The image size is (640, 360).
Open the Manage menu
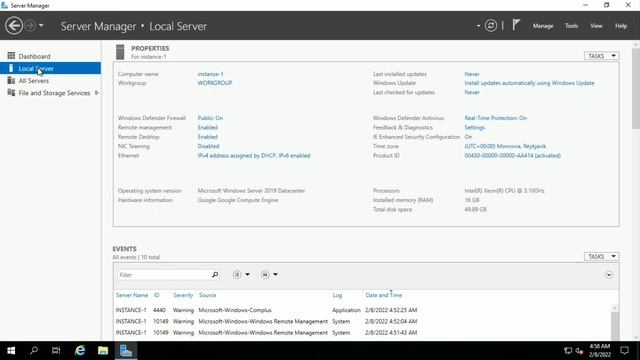[543, 26]
